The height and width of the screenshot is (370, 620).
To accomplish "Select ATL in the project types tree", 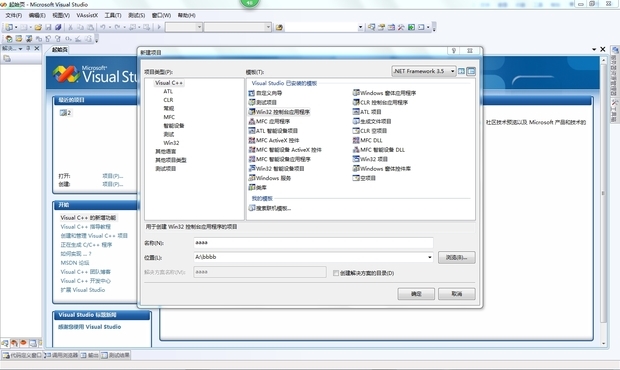I will (168, 91).
